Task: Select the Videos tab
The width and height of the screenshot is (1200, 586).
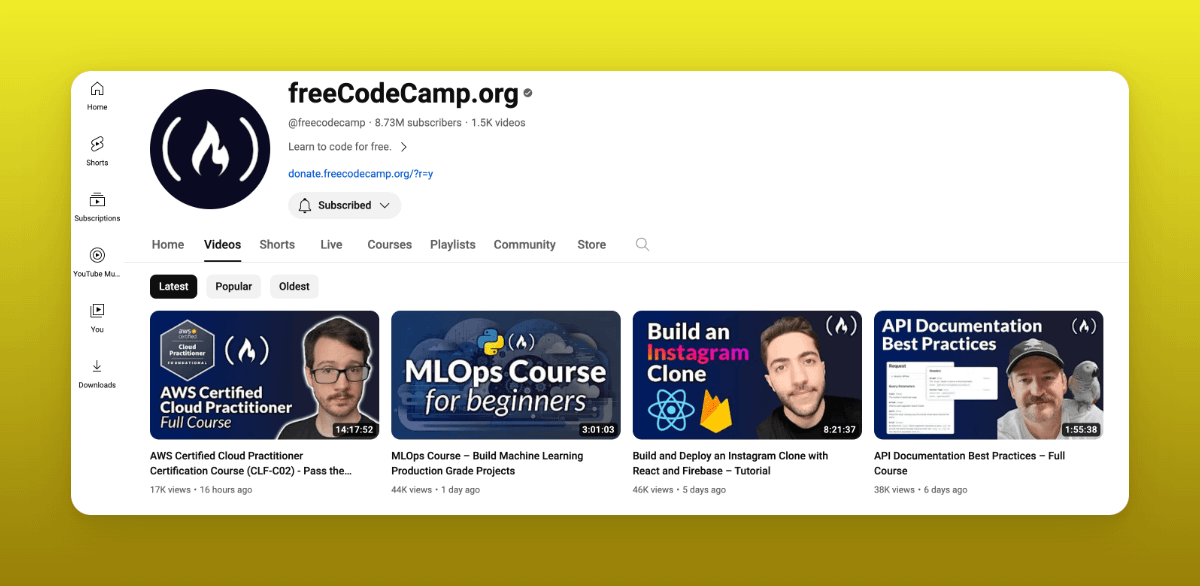Action: pos(222,244)
